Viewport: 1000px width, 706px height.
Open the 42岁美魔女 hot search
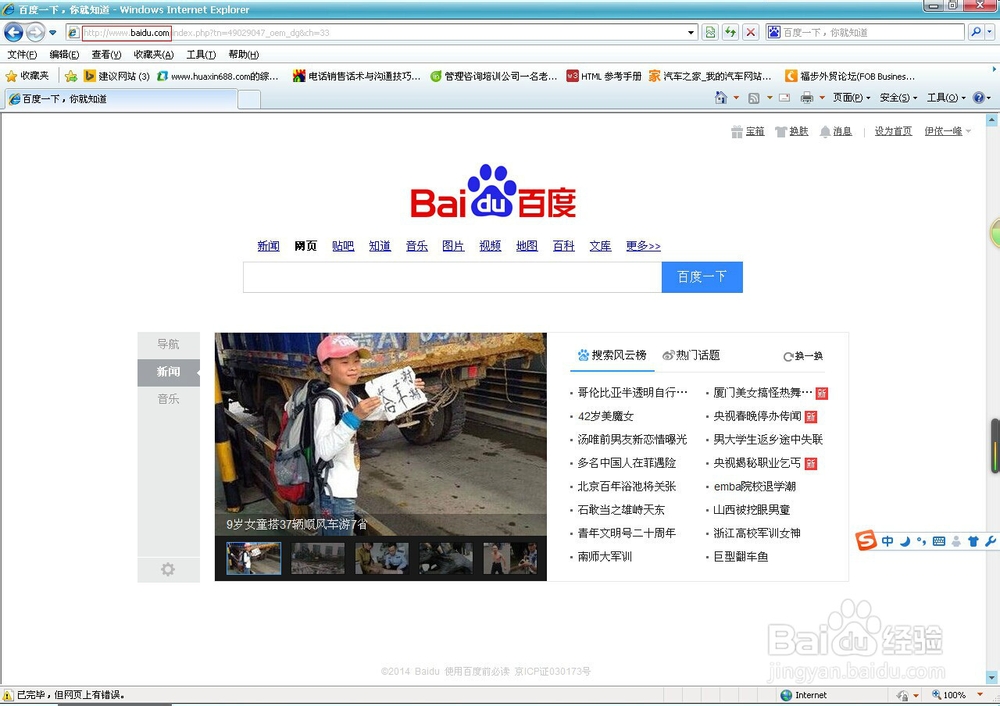point(605,416)
